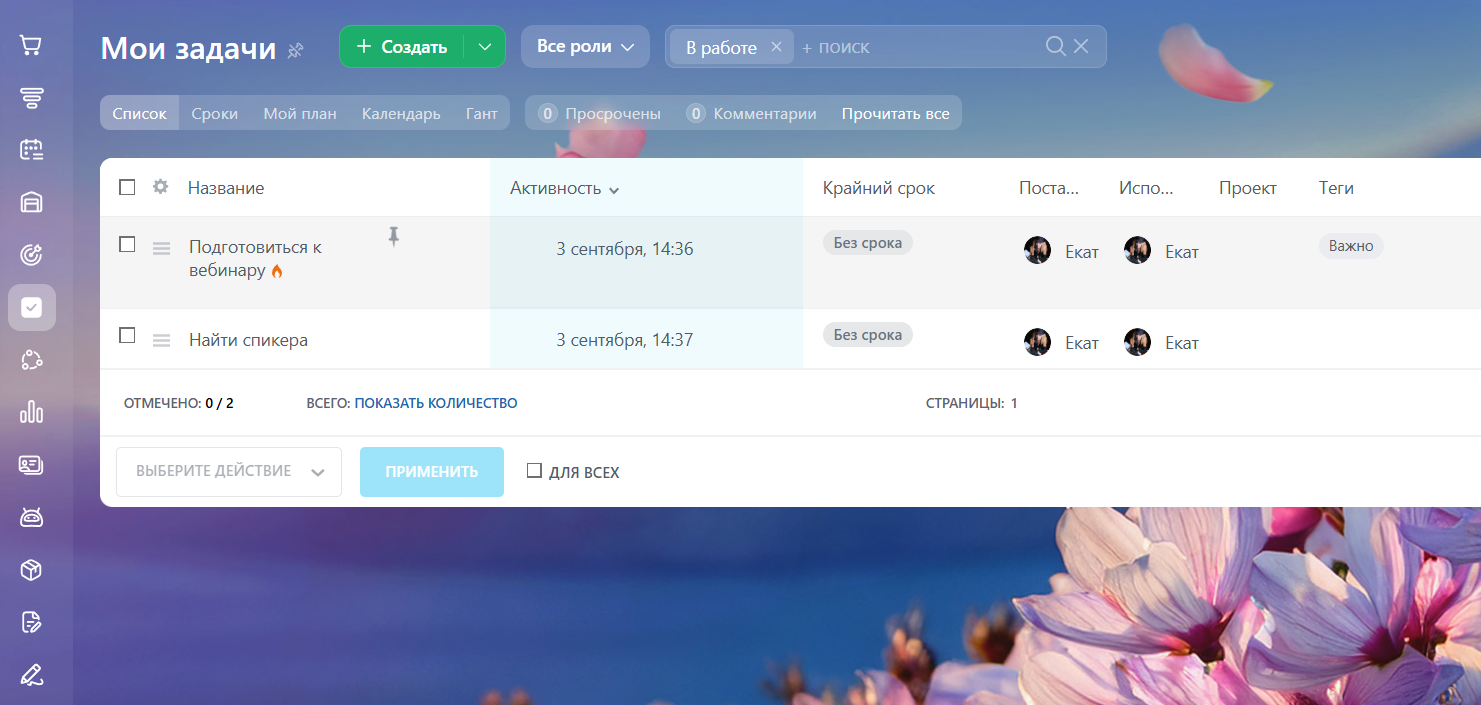
Task: Open row menu for Найти спикера task
Action: [161, 340]
